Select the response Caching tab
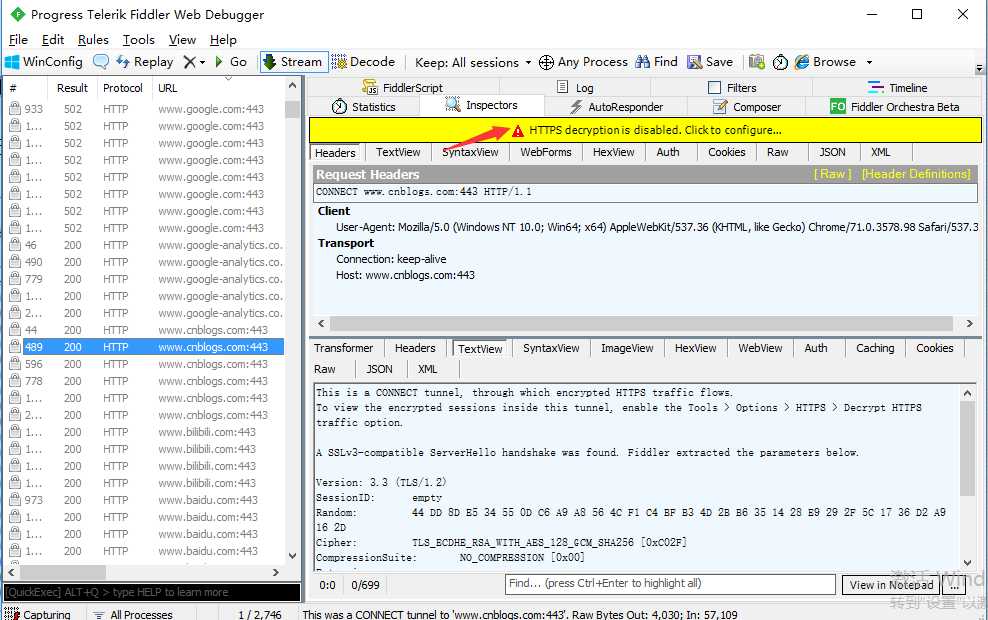This screenshot has width=988, height=620. 875,348
